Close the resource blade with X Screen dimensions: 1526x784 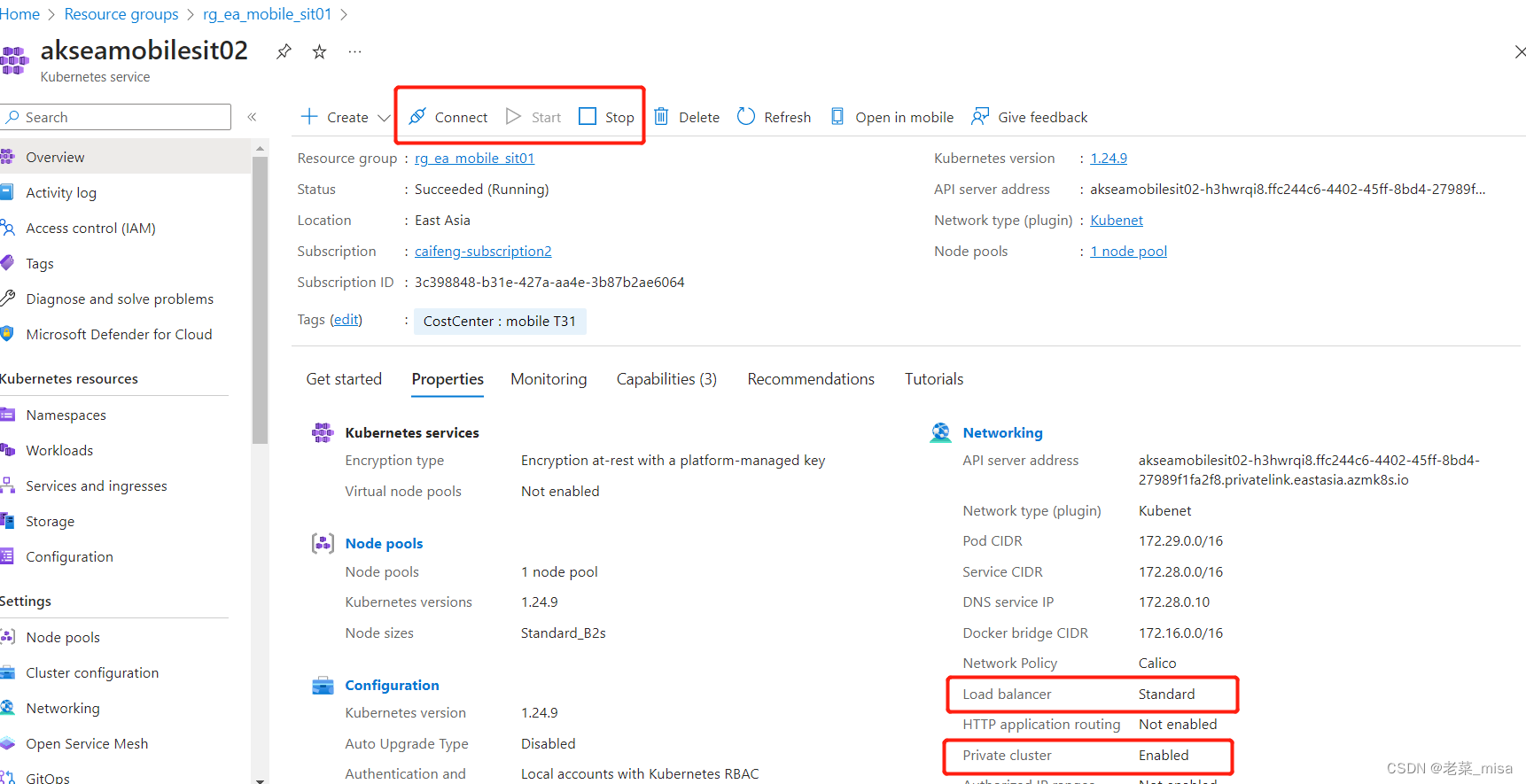1520,51
